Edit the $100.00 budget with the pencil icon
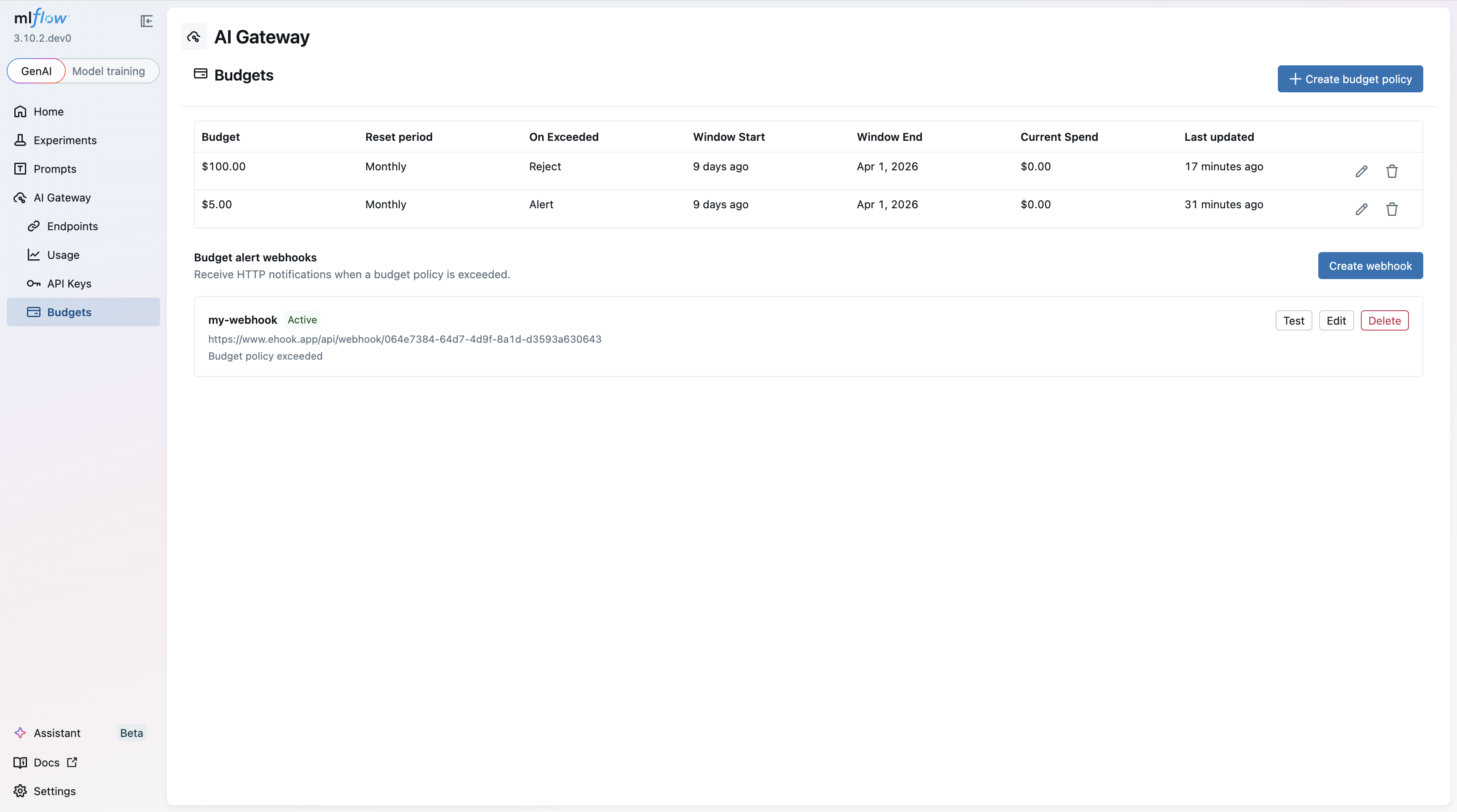The height and width of the screenshot is (812, 1457). [x=1362, y=171]
